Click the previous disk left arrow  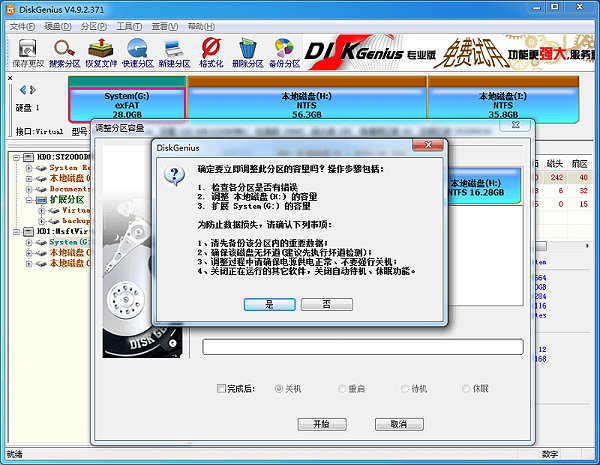(23, 90)
